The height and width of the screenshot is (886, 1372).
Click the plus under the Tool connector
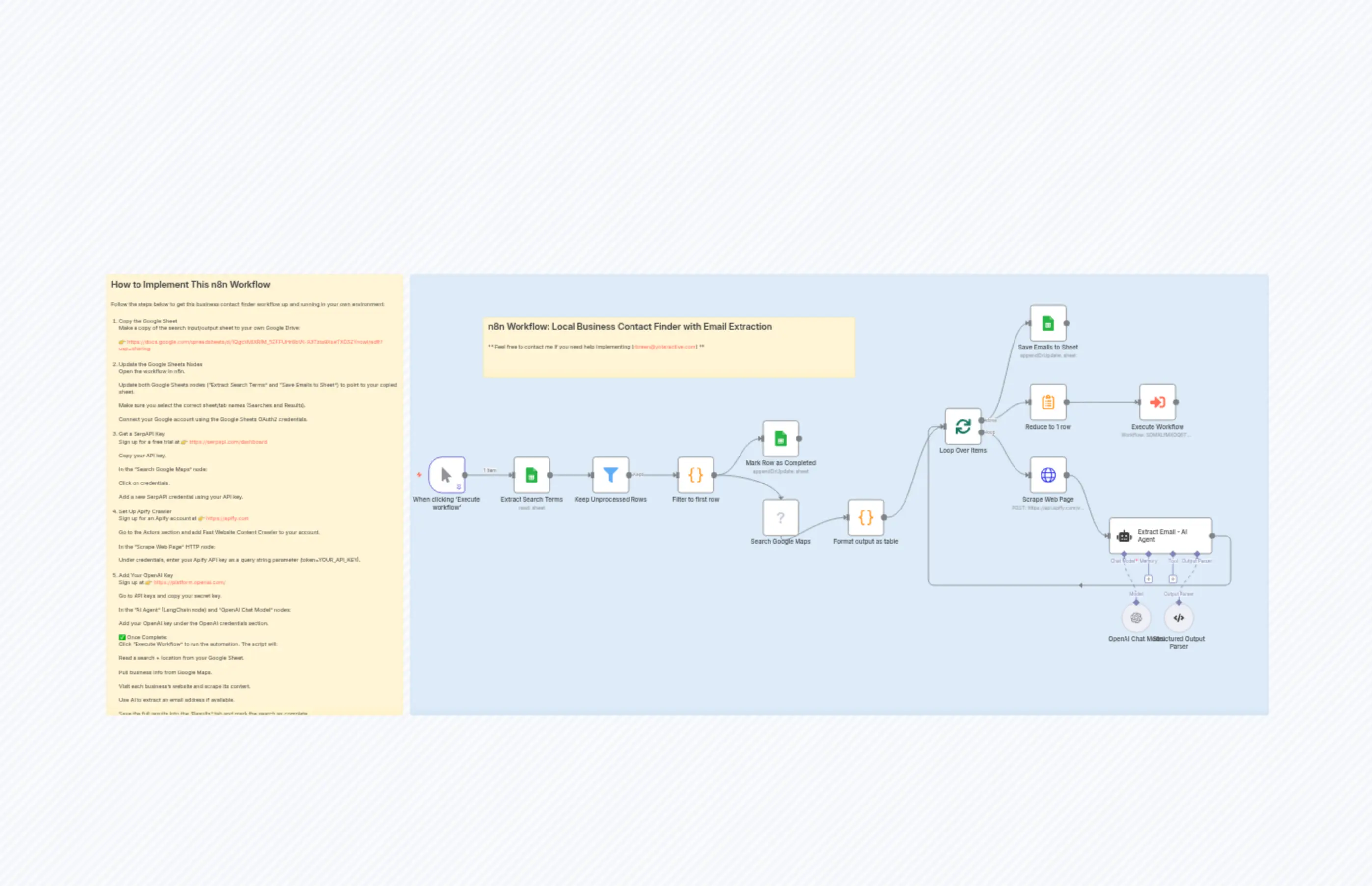click(x=1174, y=579)
